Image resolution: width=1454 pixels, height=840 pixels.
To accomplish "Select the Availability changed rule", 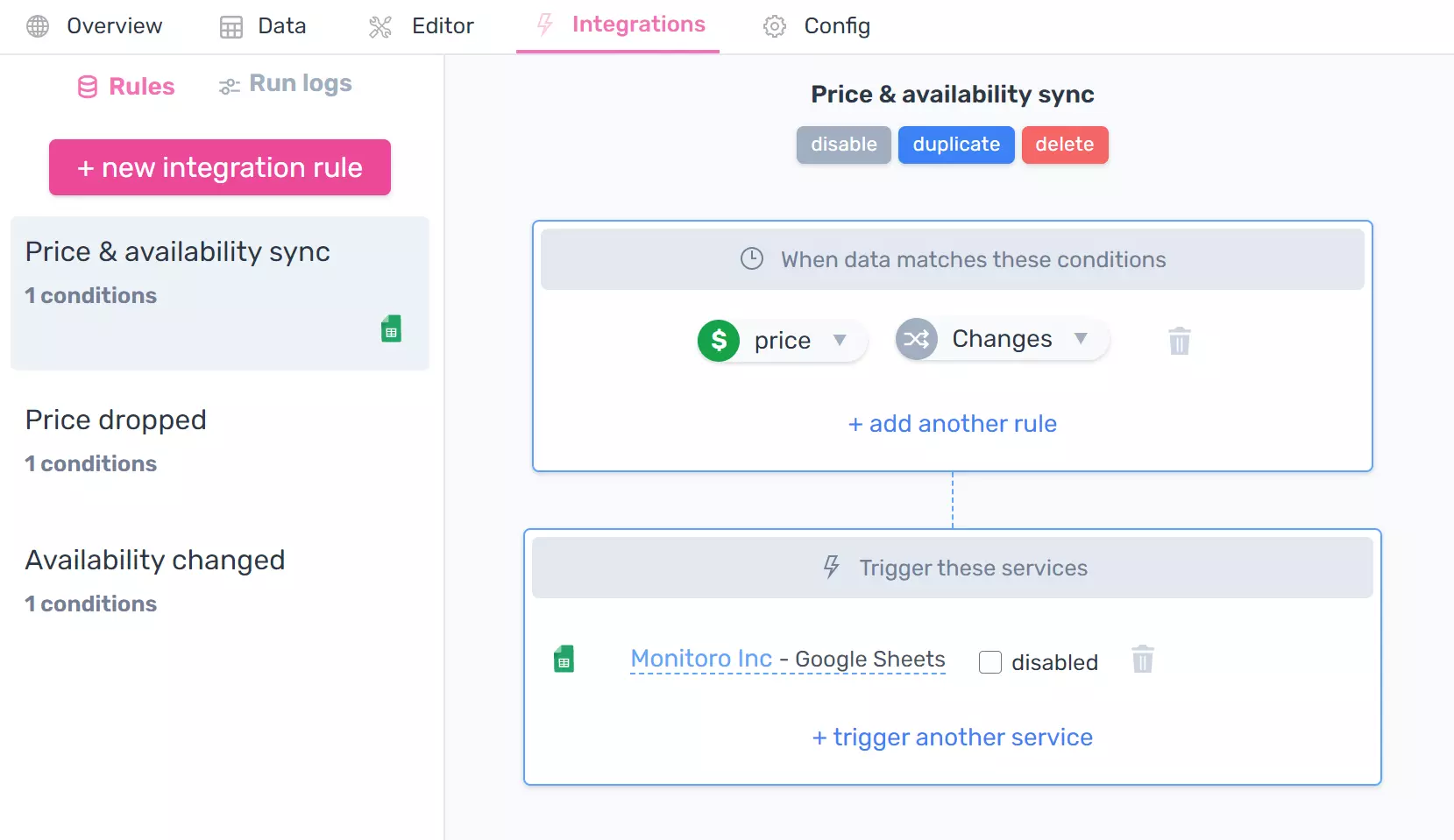I will coord(155,560).
